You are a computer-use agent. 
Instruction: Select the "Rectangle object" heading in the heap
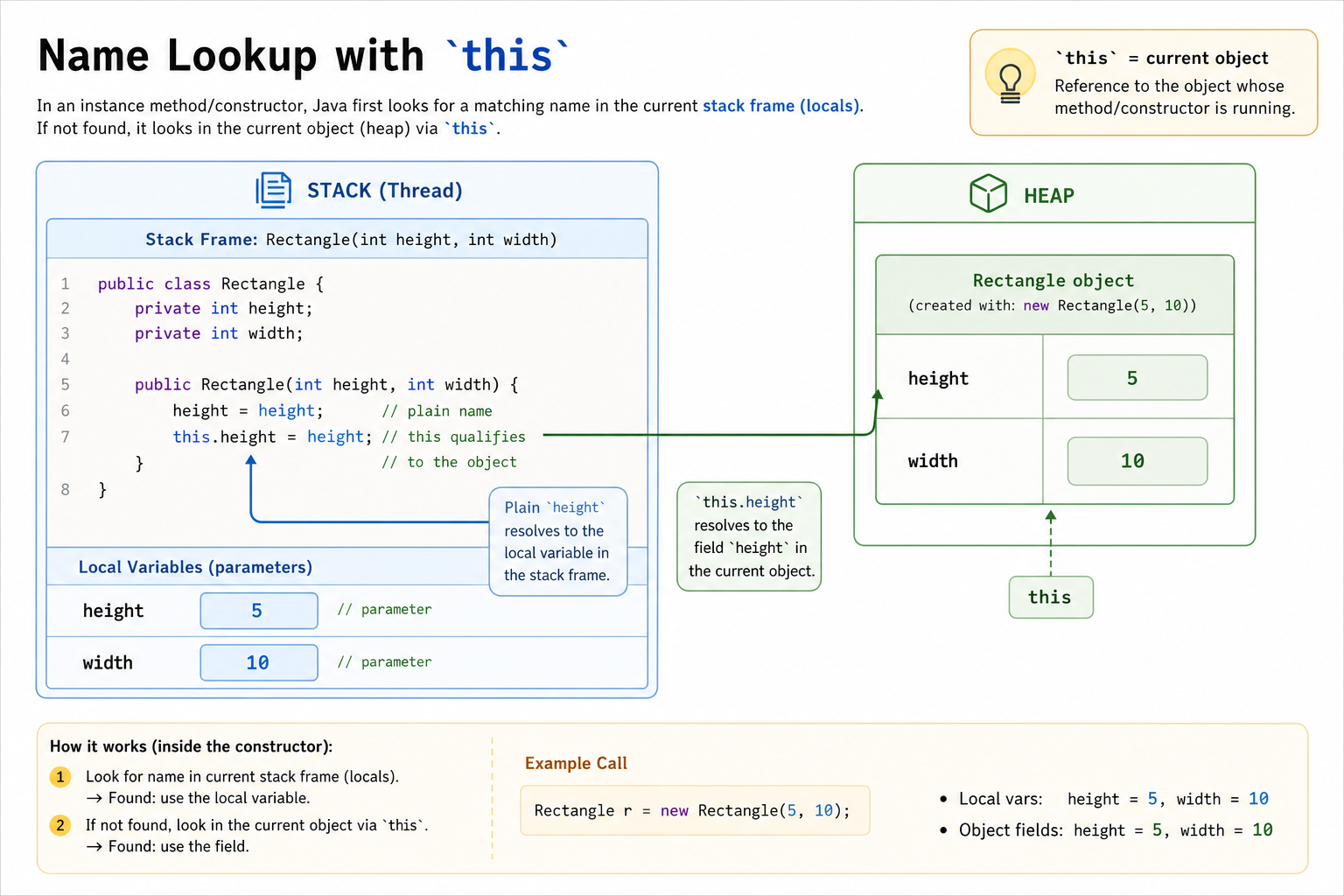pos(1053,281)
